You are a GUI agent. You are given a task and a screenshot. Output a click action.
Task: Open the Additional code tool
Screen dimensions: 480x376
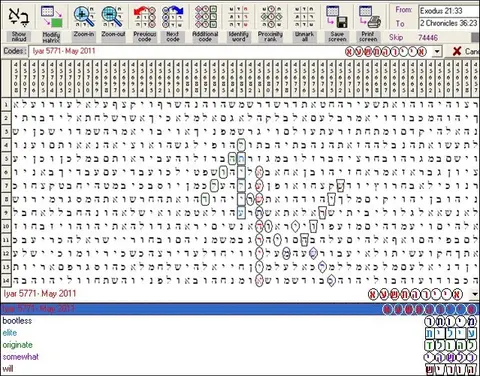(205, 17)
